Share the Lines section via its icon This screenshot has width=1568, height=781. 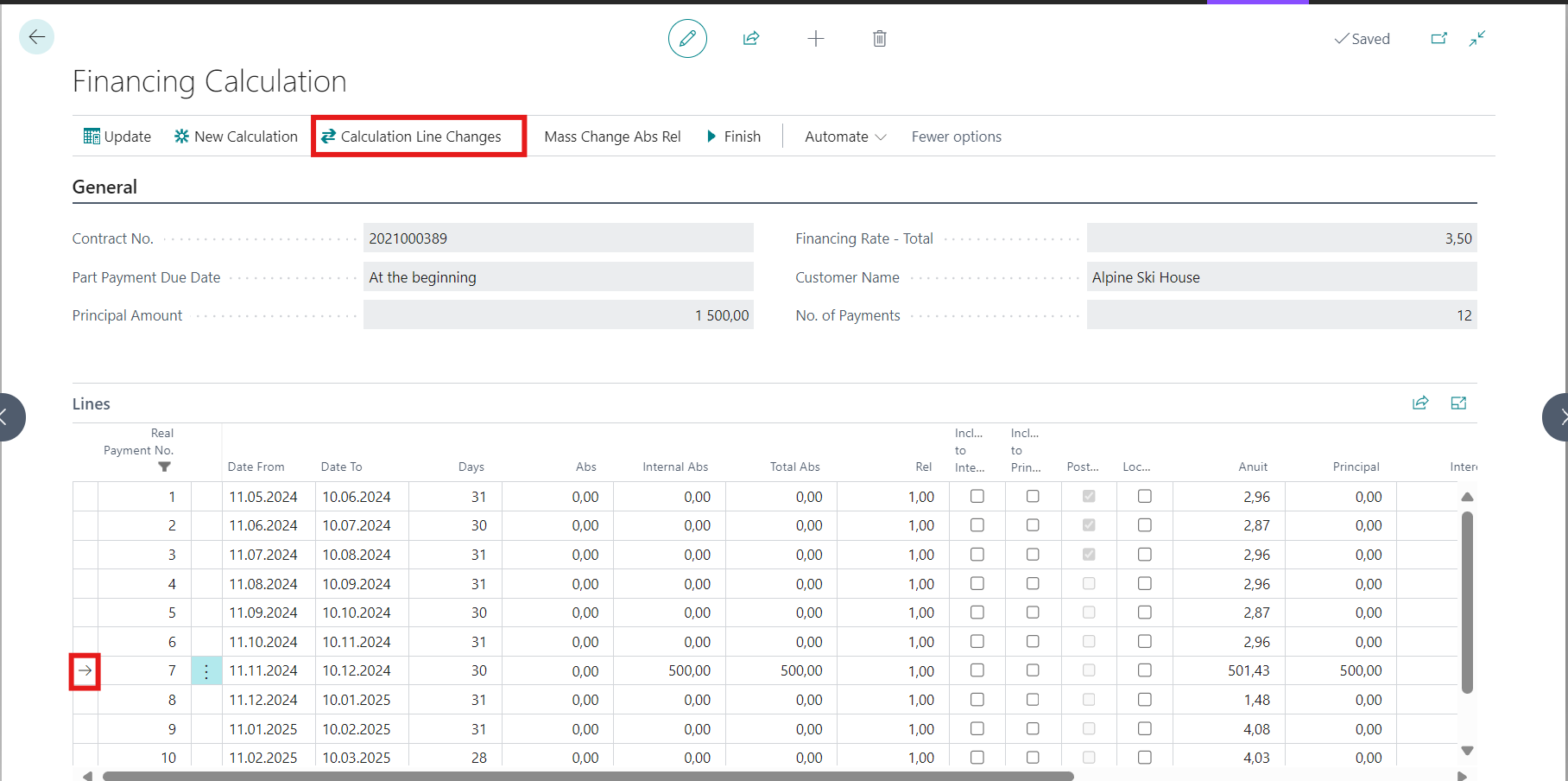click(1420, 403)
